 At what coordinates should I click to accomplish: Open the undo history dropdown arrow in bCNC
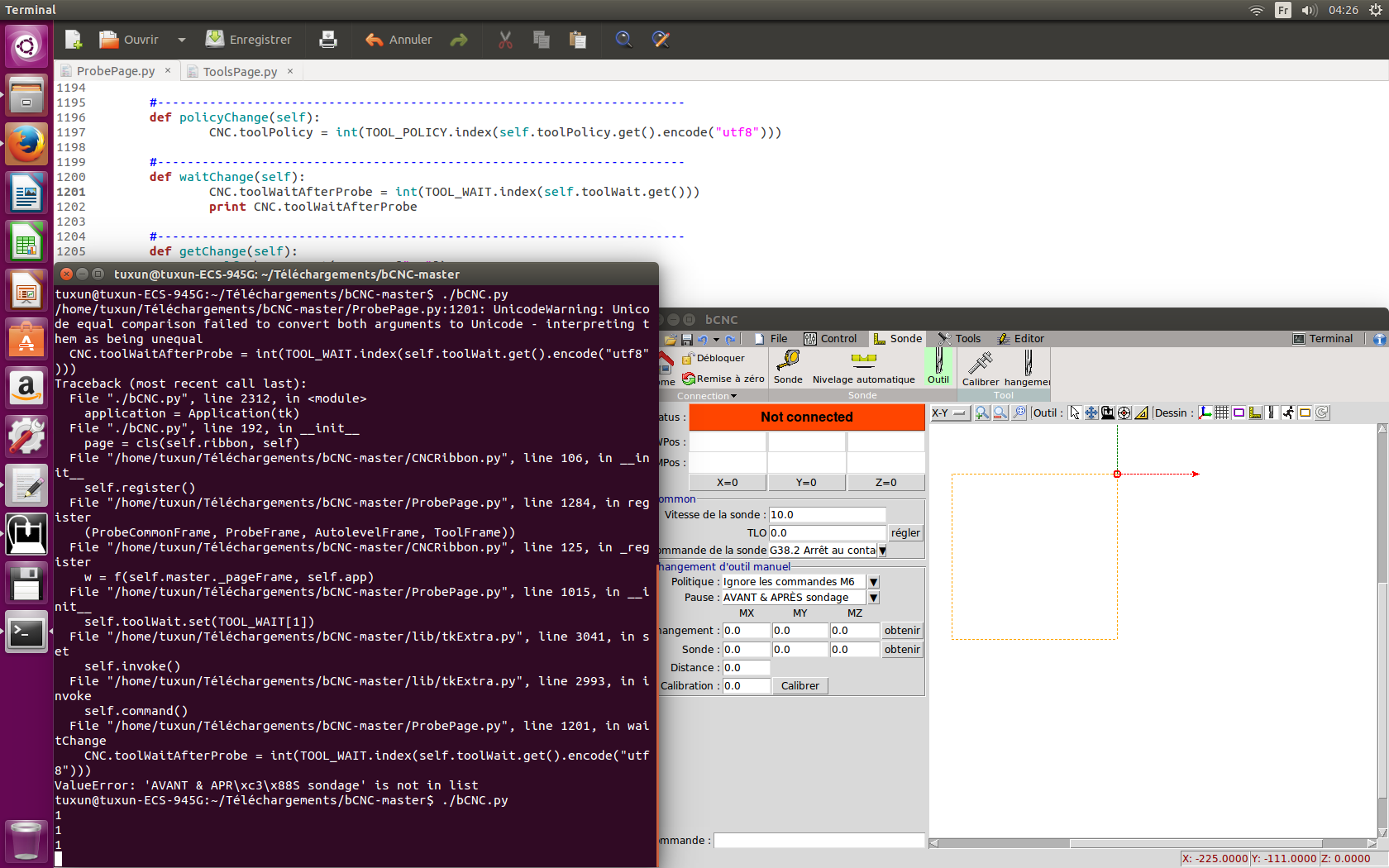(716, 339)
